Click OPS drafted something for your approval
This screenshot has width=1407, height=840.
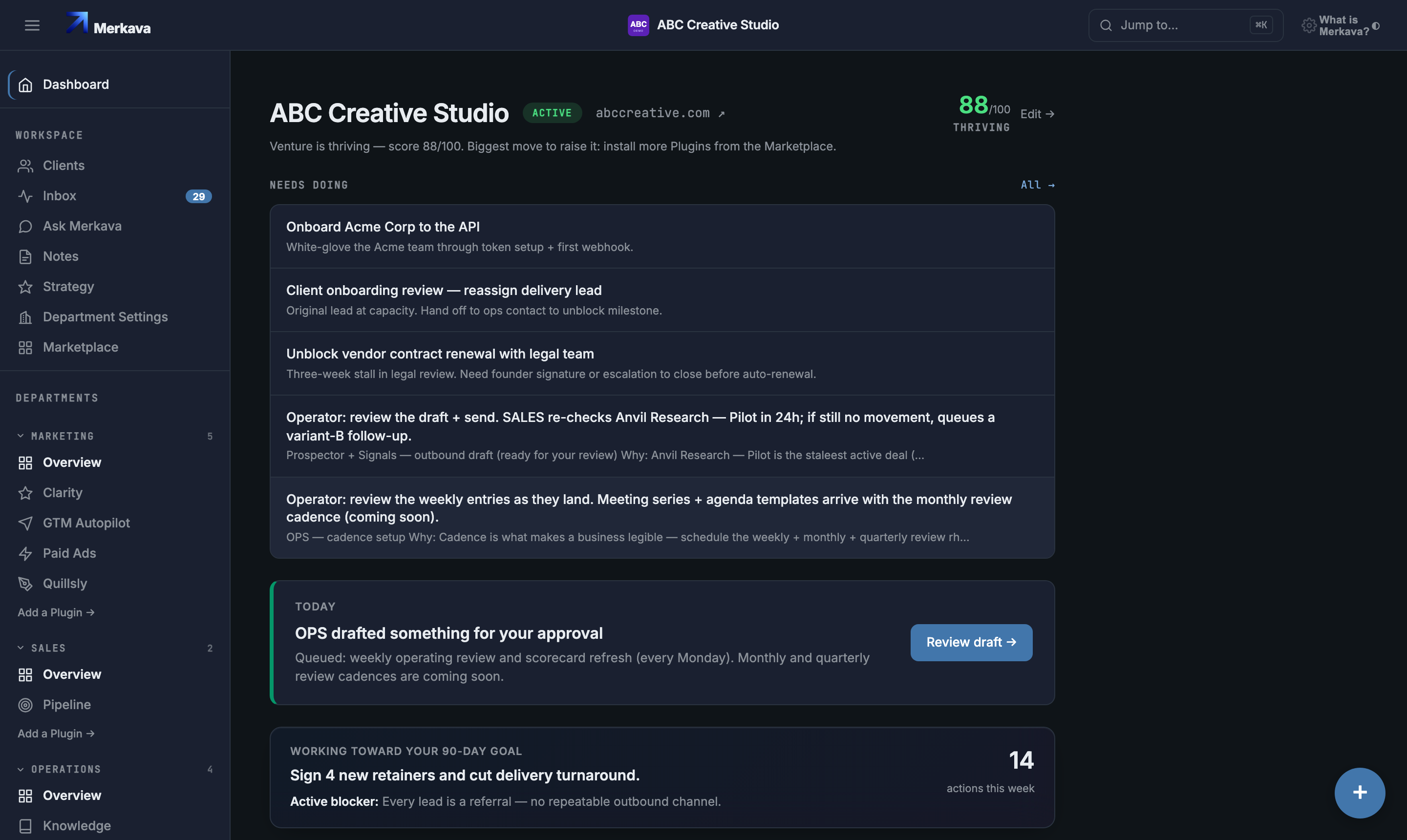click(448, 633)
